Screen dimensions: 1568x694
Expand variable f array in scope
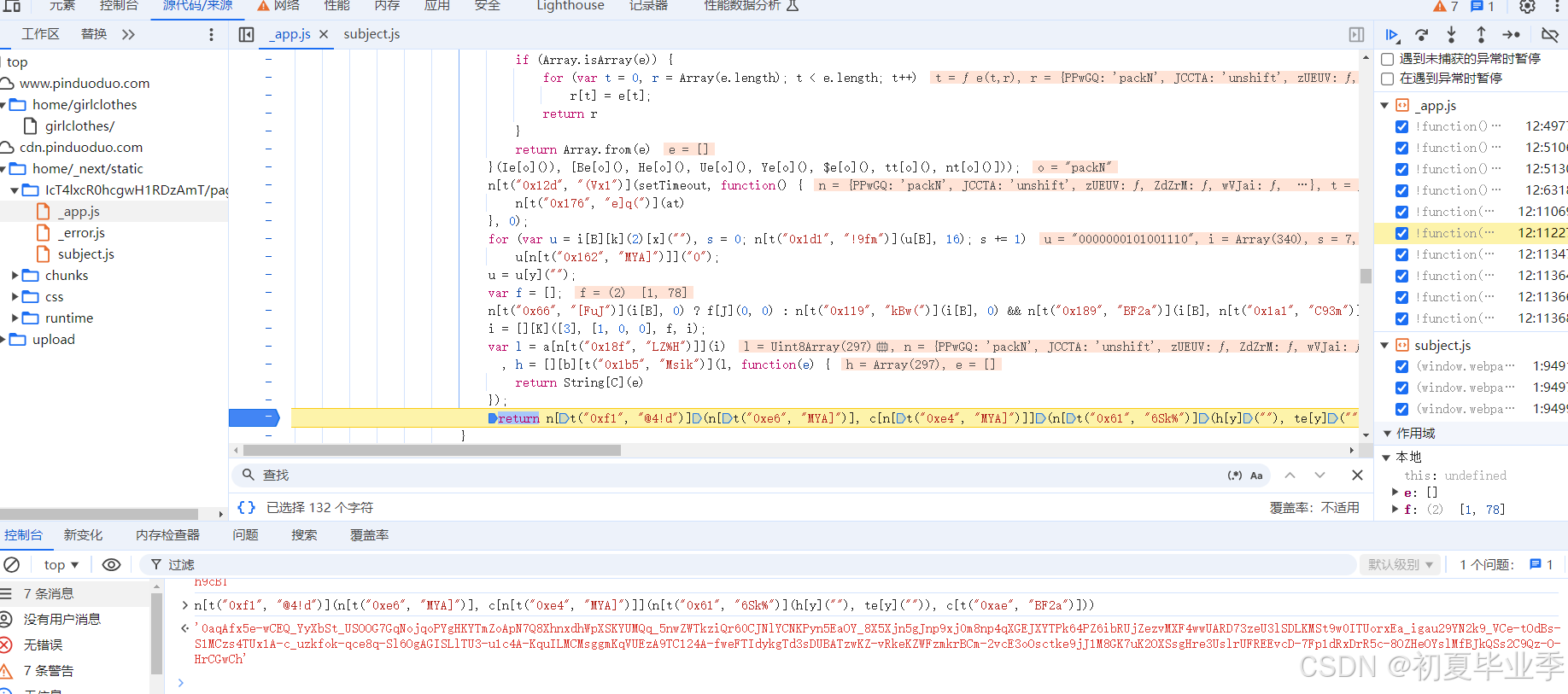tap(1395, 510)
